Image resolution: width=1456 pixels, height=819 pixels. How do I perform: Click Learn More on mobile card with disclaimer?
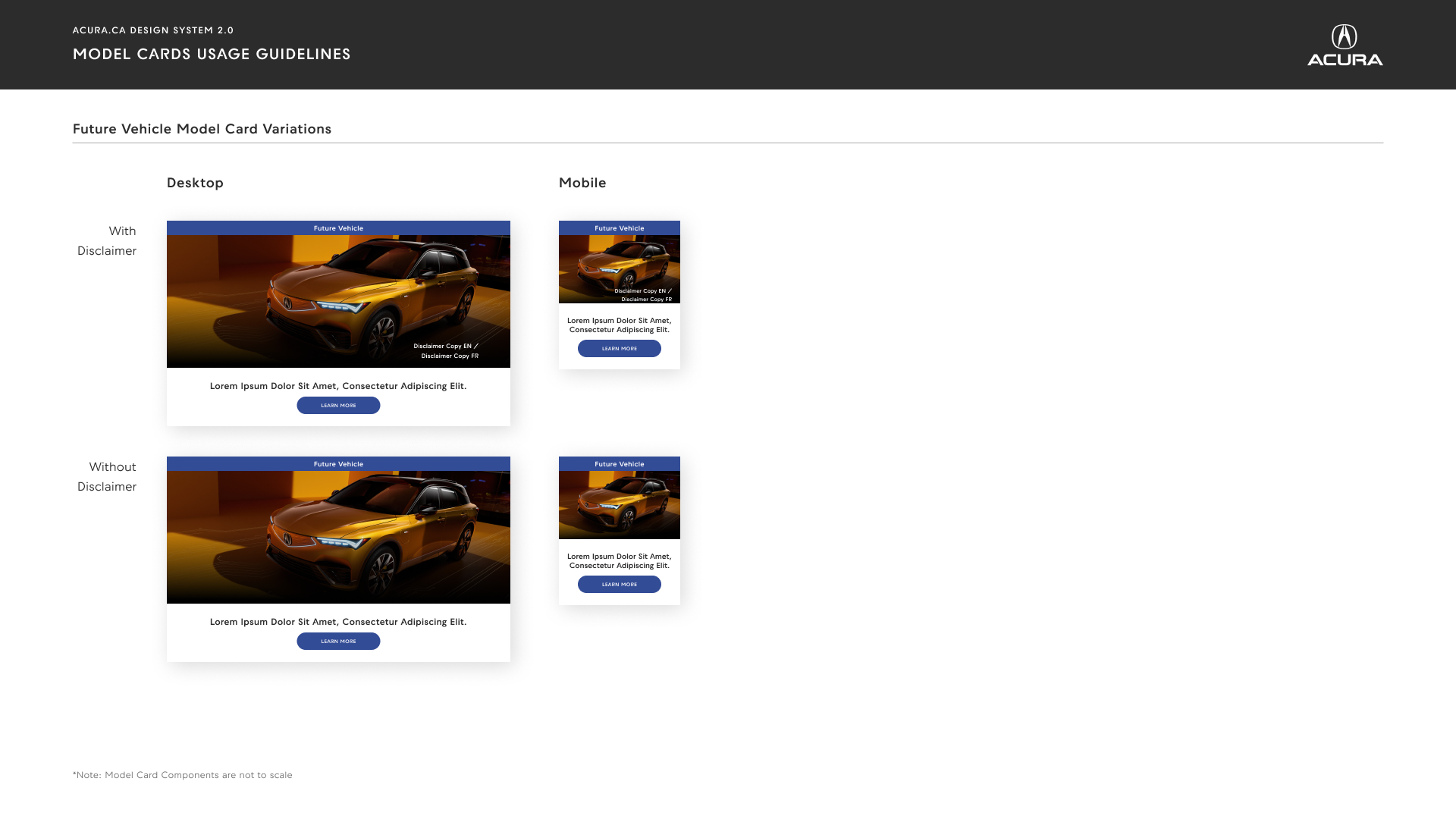point(620,349)
